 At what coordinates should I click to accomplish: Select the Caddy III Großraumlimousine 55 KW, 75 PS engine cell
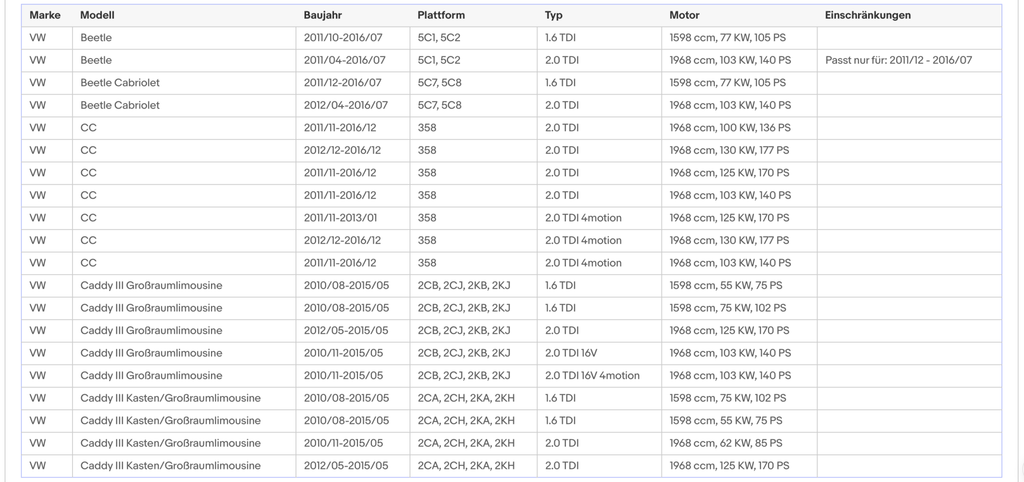[x=739, y=285]
